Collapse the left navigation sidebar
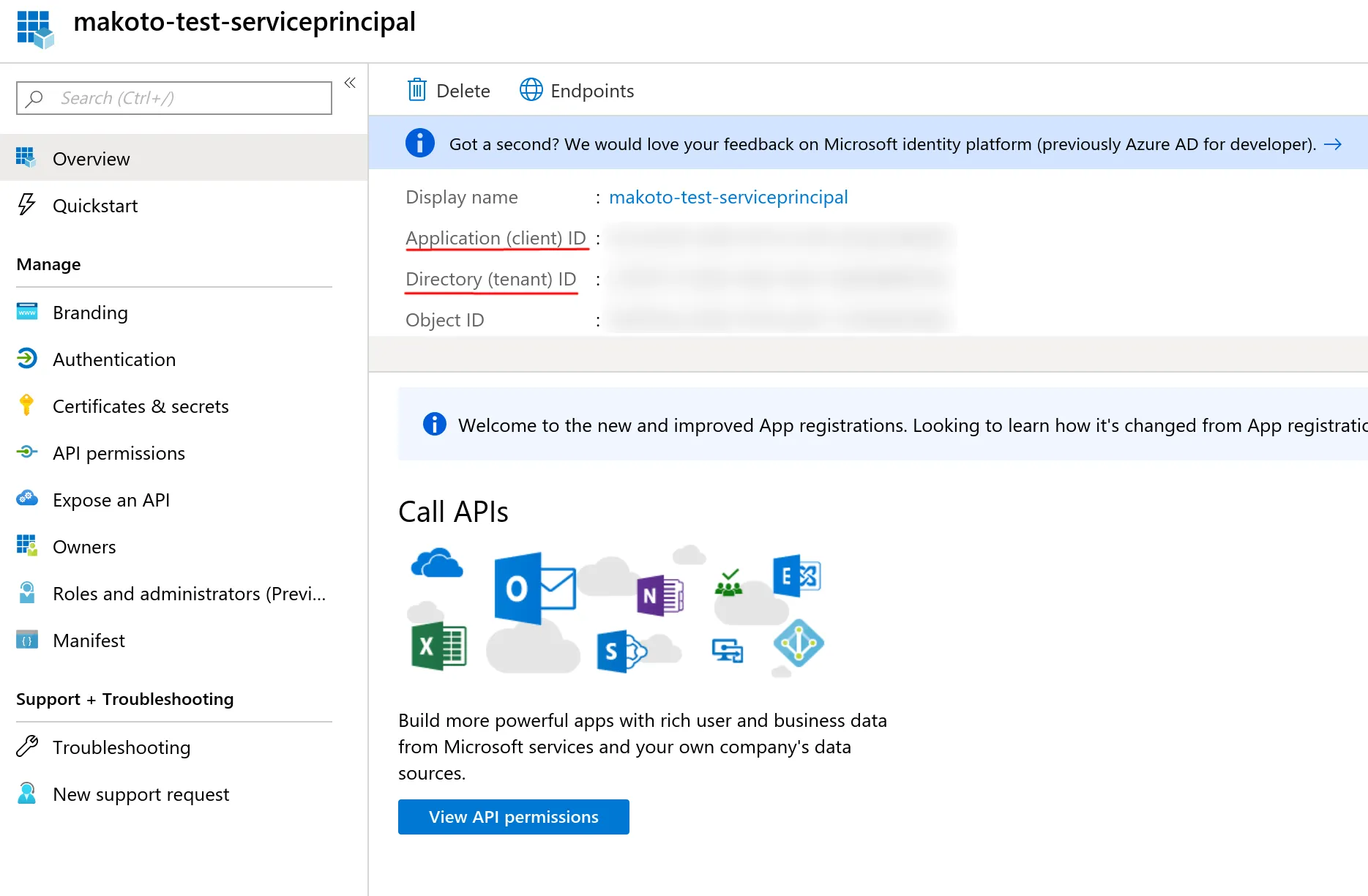Image resolution: width=1368 pixels, height=896 pixels. (350, 83)
